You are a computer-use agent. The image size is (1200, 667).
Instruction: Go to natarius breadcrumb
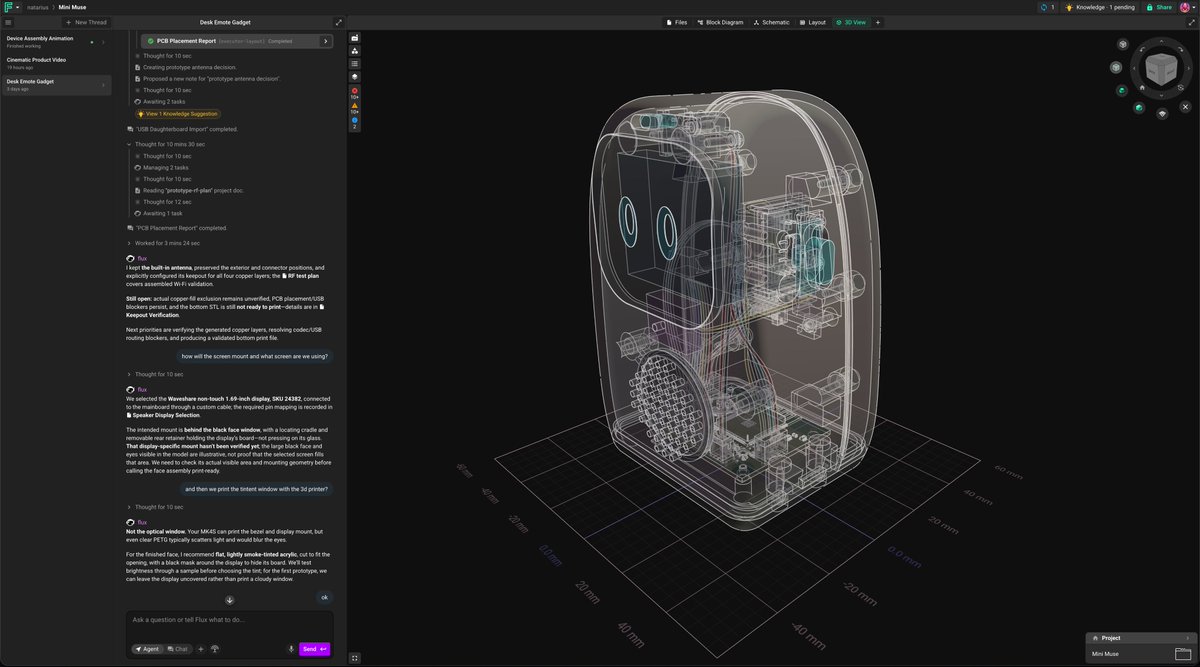[38, 7]
